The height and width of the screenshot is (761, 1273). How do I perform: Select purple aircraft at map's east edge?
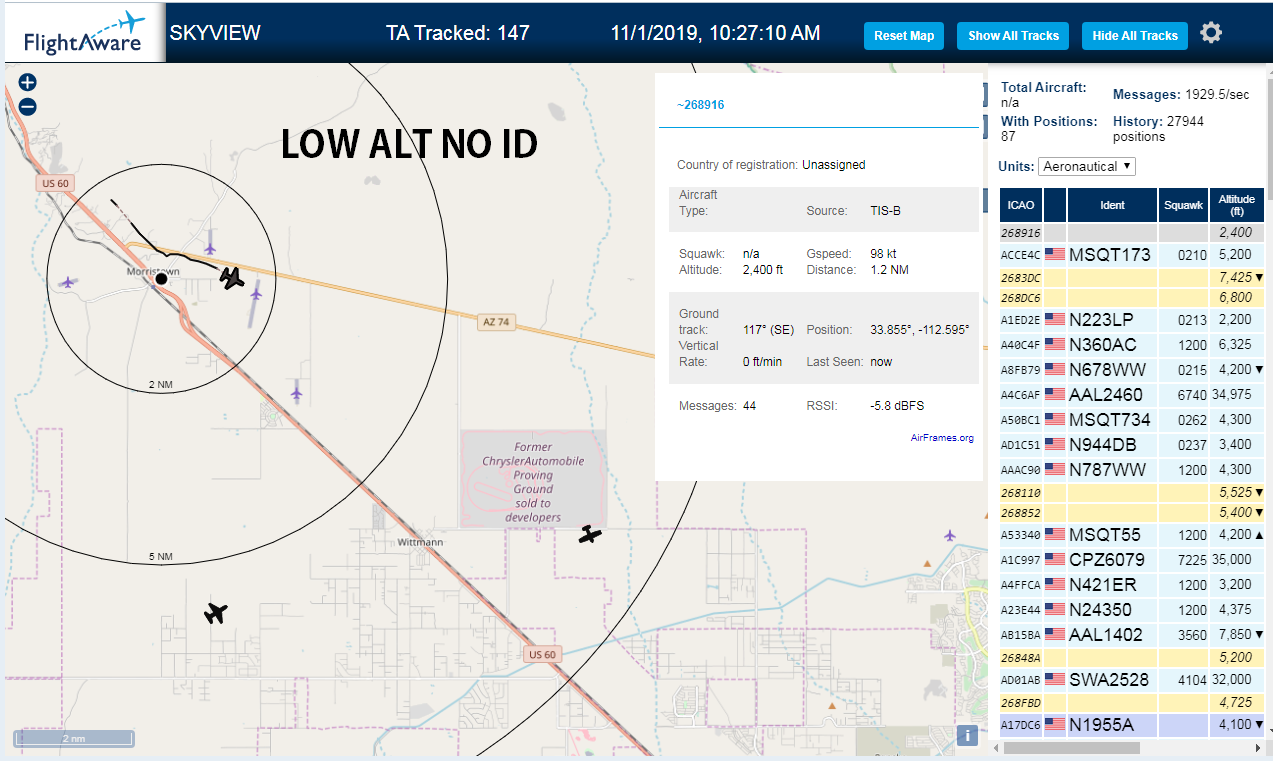click(949, 535)
